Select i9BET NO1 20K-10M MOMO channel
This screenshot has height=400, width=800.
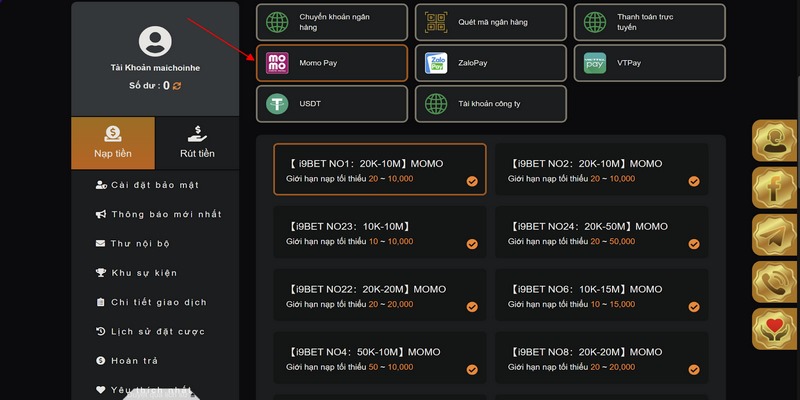[380, 169]
